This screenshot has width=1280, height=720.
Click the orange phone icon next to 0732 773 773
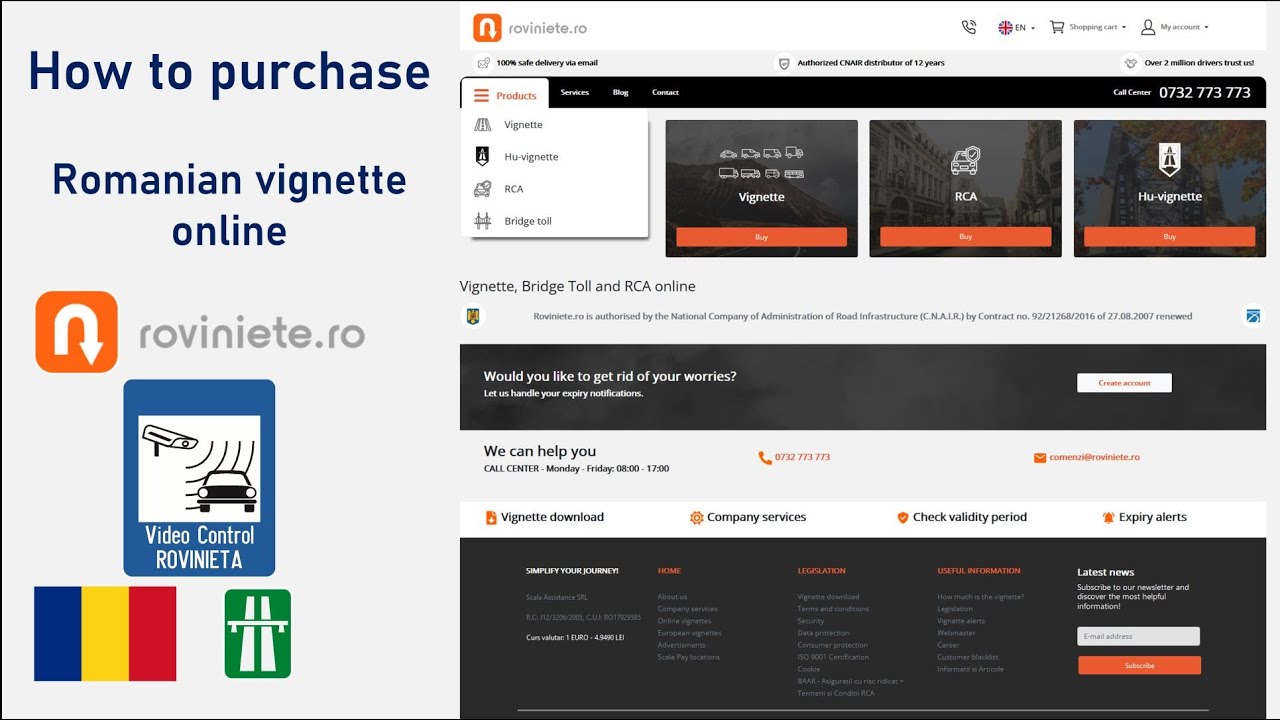765,458
